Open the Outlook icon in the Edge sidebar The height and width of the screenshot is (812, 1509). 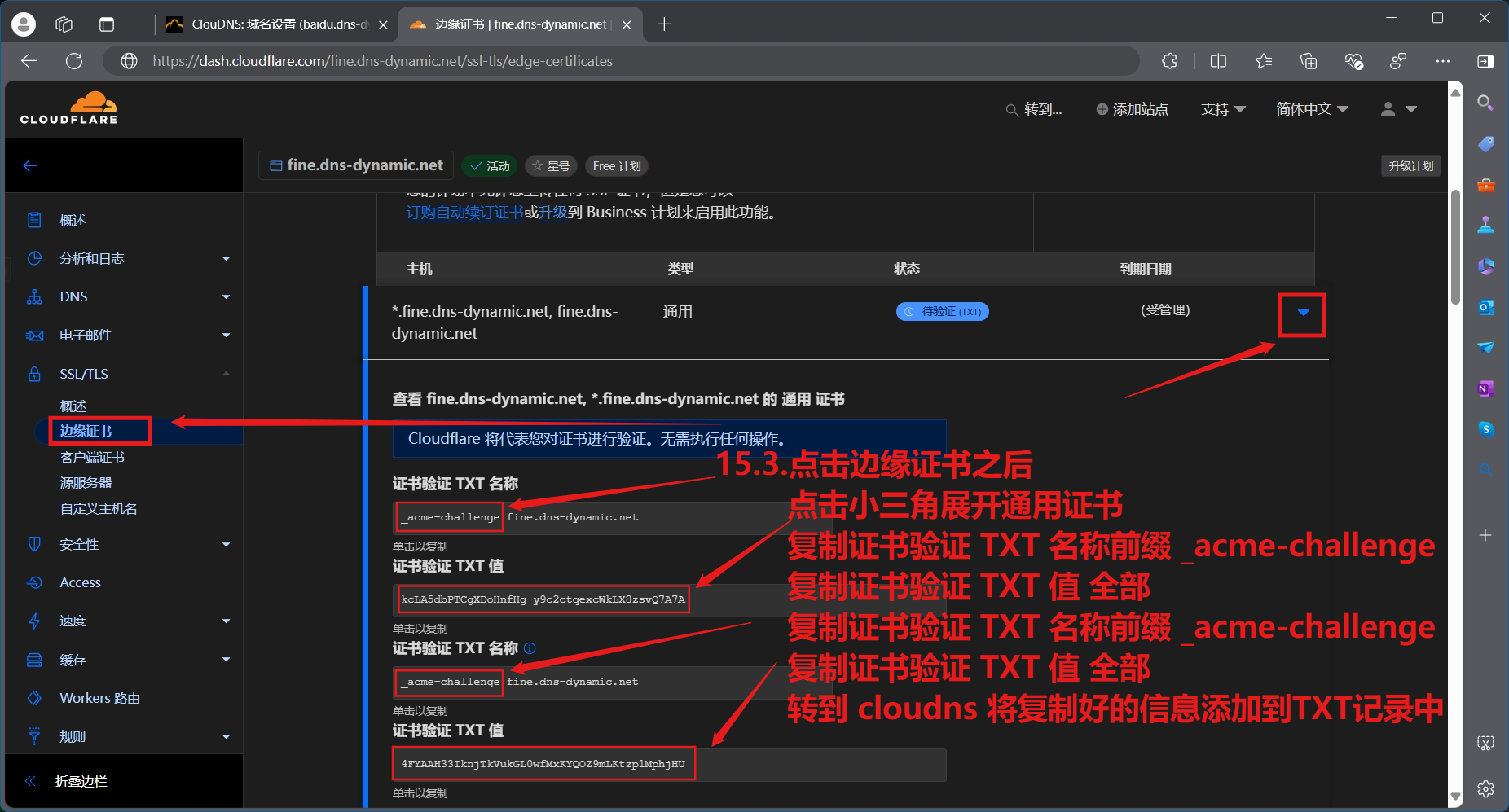[x=1485, y=307]
